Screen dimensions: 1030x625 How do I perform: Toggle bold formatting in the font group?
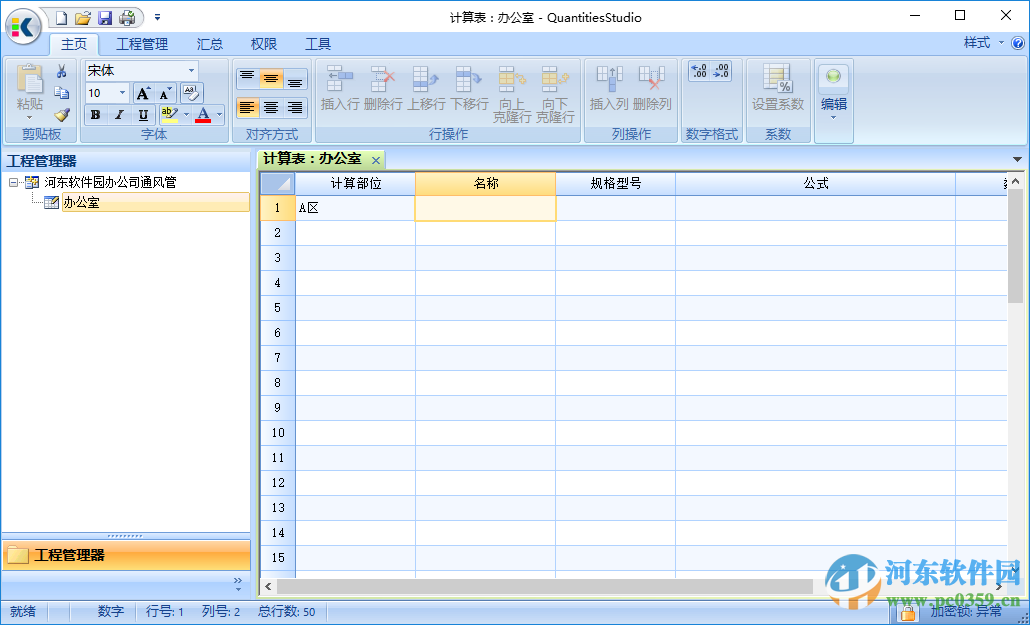[94, 115]
